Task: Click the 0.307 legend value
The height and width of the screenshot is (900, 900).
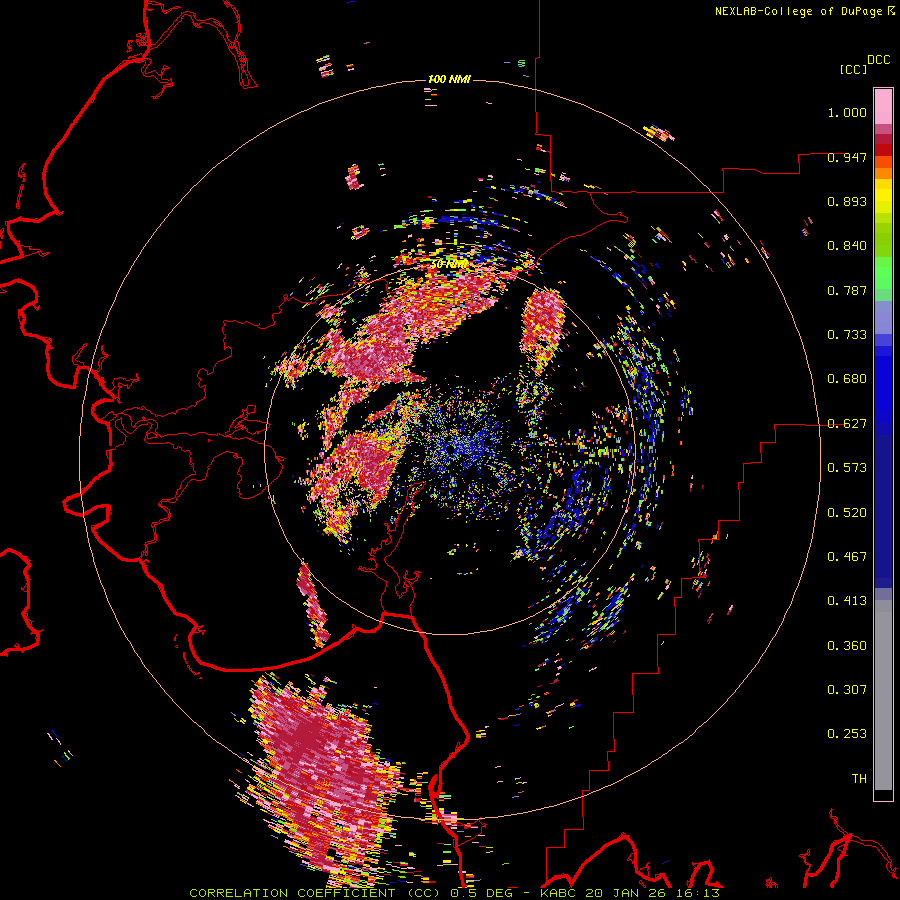Action: point(847,690)
